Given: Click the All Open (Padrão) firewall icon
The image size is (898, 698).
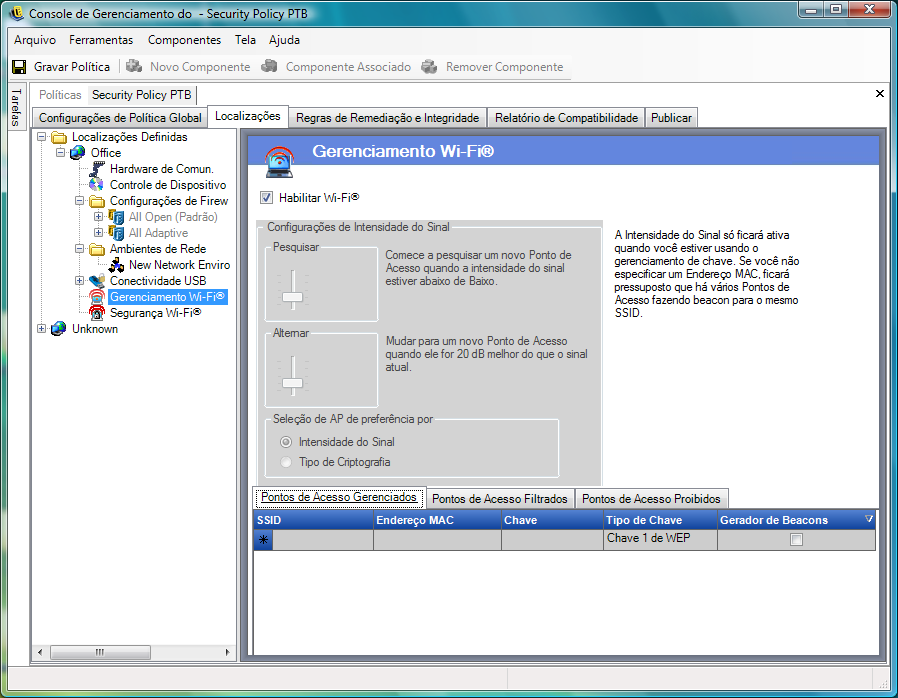Looking at the screenshot, I should 116,217.
